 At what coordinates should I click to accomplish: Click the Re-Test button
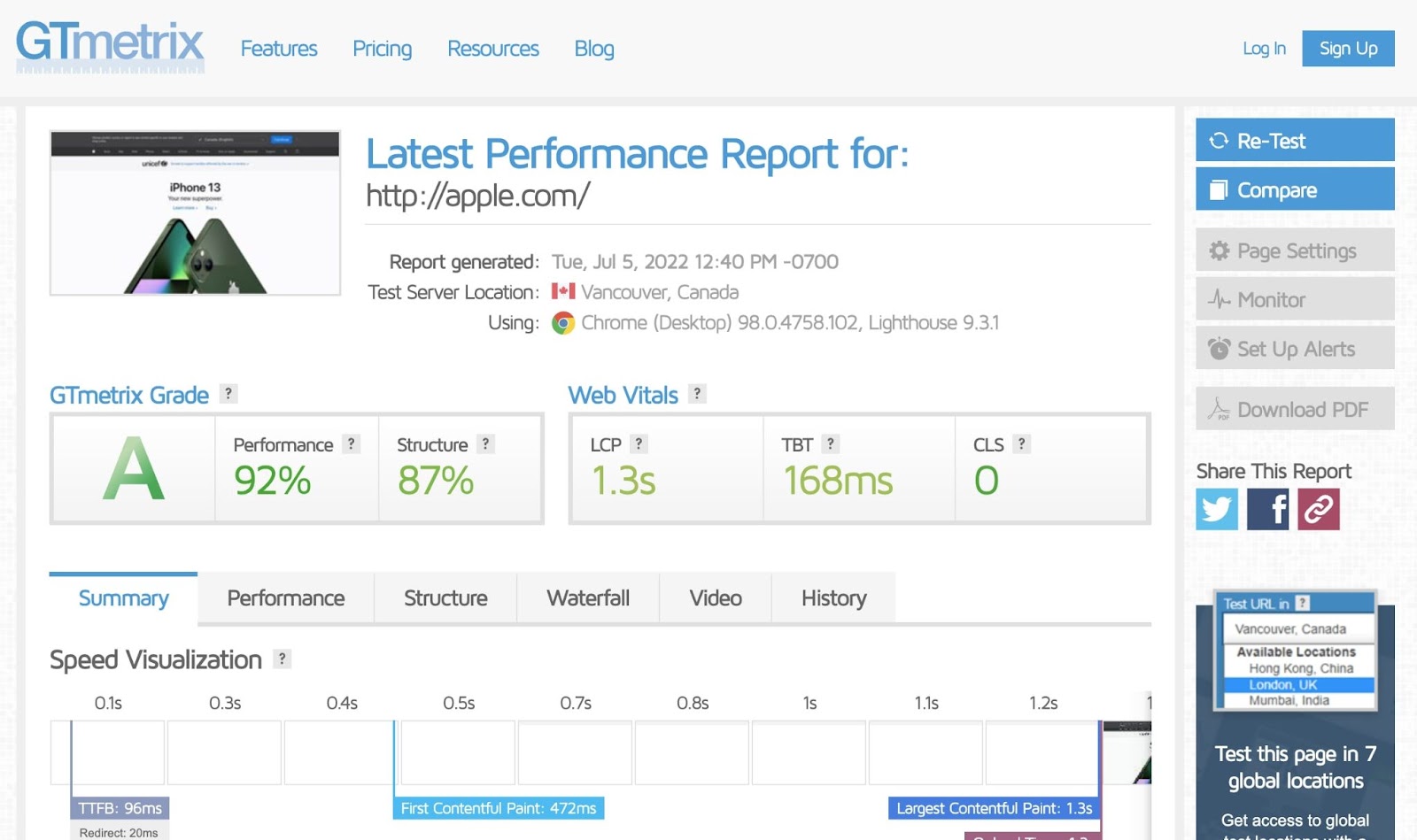click(1294, 141)
